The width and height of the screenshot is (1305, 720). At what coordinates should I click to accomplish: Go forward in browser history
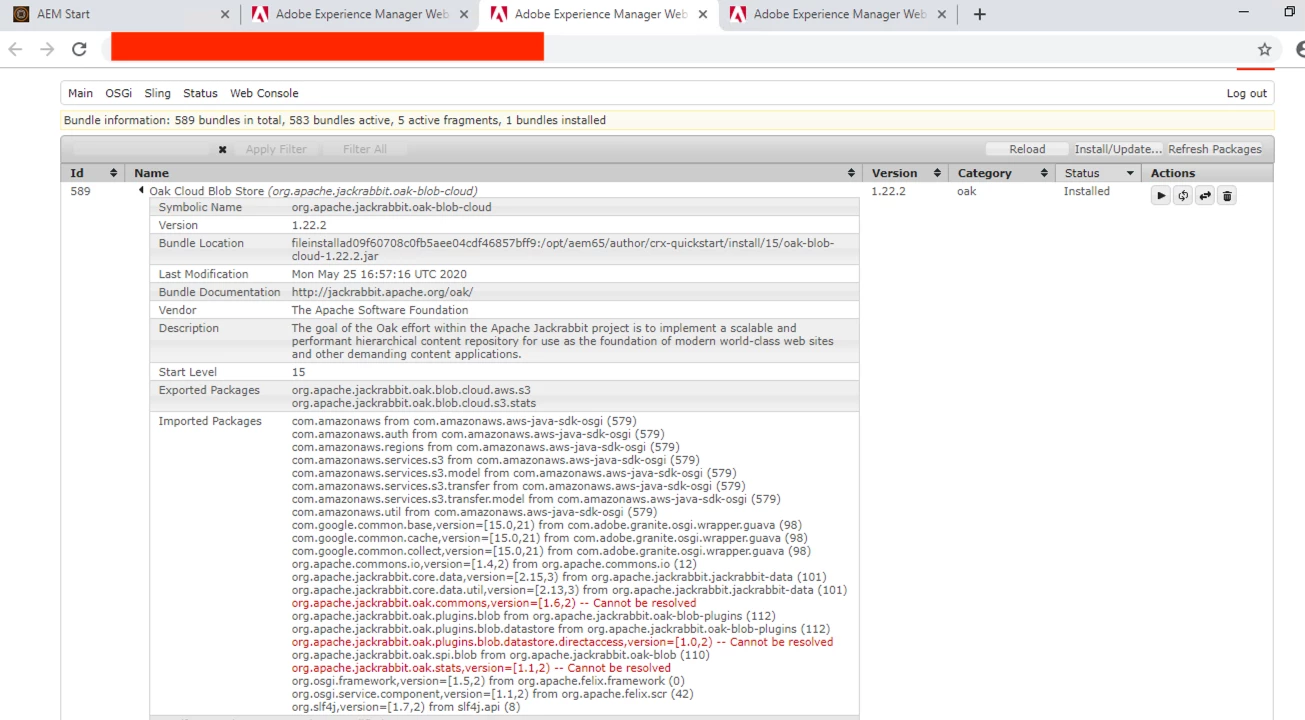coord(47,49)
